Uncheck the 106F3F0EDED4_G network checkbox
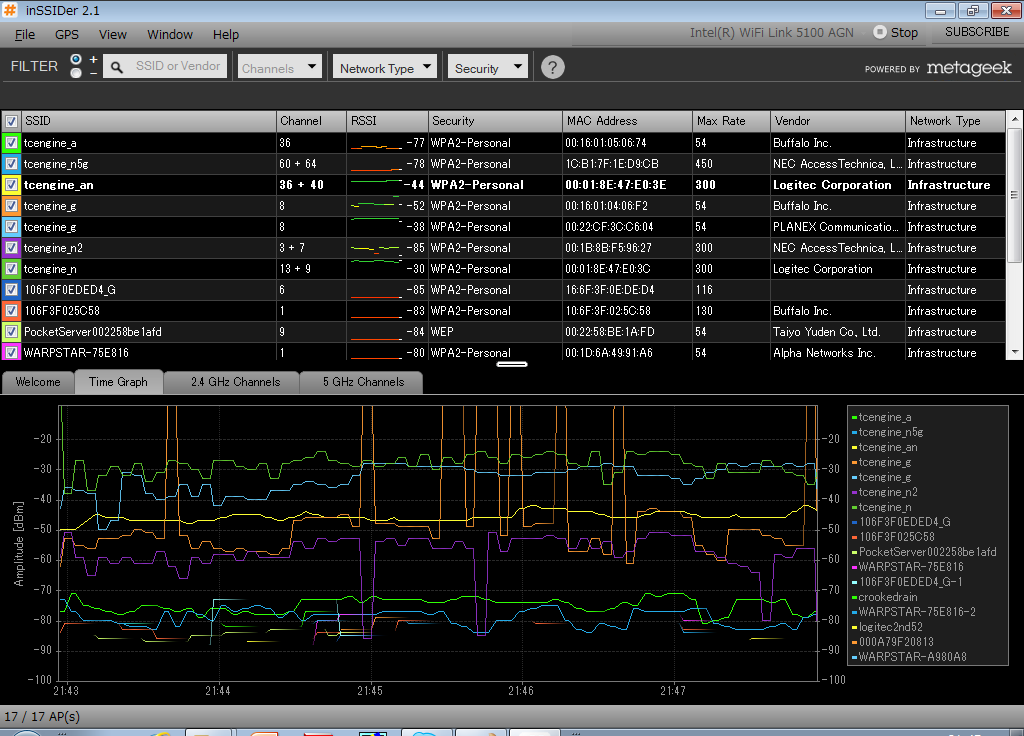The image size is (1024, 736). (11, 289)
